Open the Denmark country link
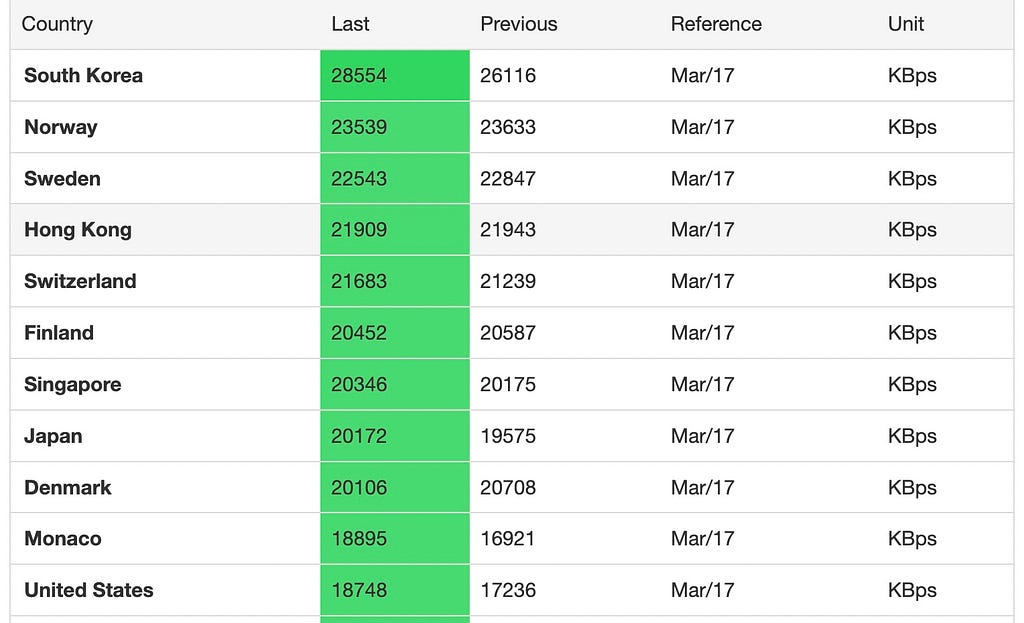This screenshot has height=623, width=1024. tap(67, 488)
